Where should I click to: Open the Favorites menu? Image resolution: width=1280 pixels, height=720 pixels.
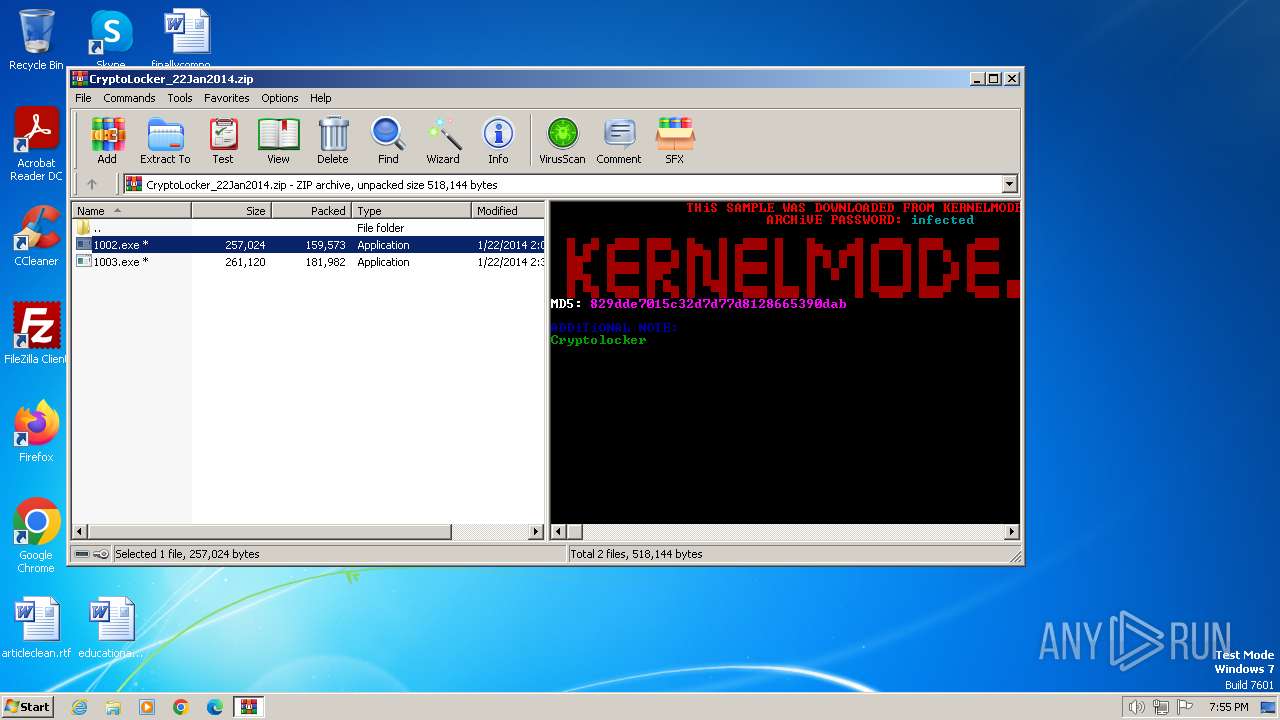coord(227,98)
